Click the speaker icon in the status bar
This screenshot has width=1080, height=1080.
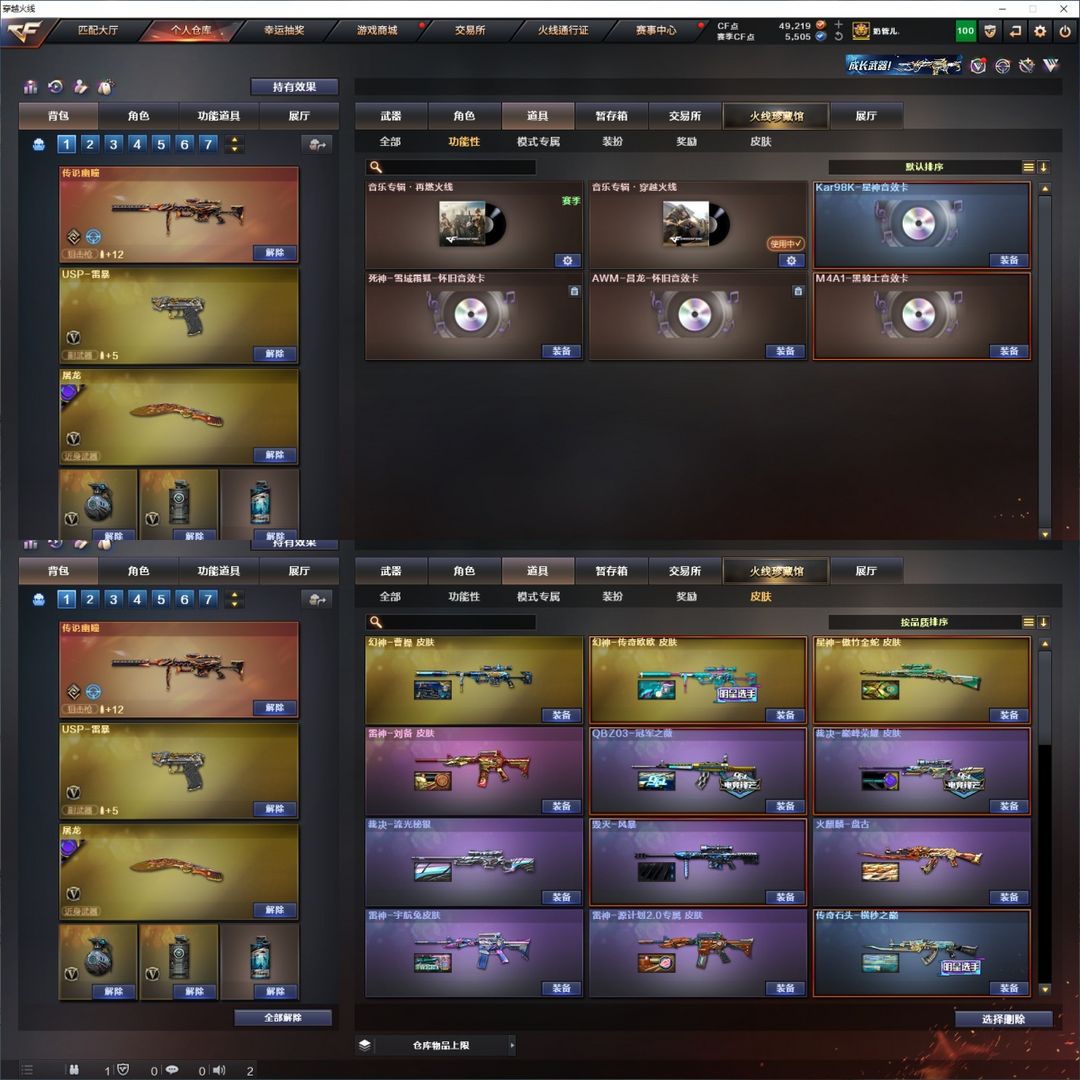tap(219, 1070)
